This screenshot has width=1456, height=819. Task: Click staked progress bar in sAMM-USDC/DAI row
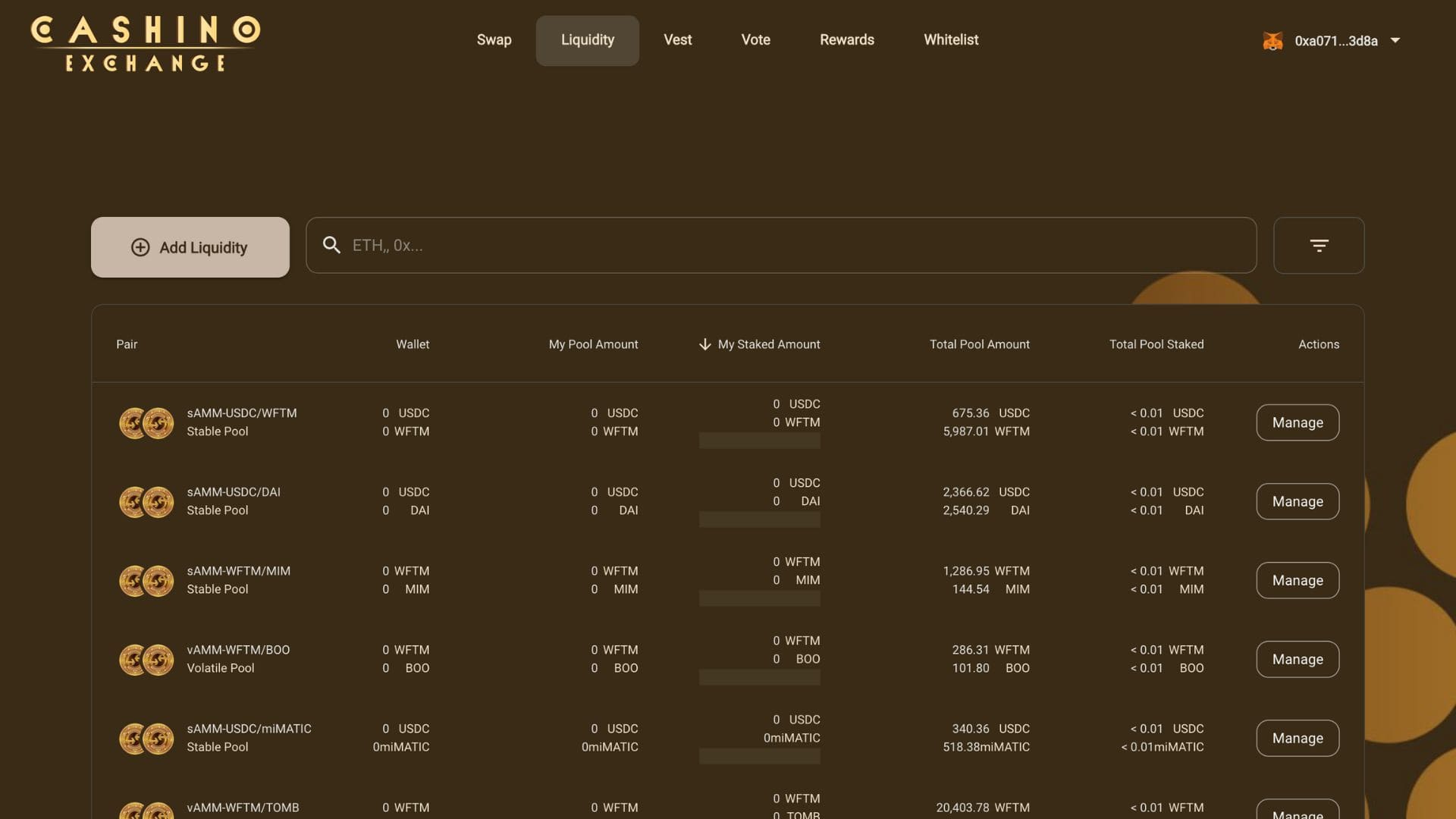point(759,519)
